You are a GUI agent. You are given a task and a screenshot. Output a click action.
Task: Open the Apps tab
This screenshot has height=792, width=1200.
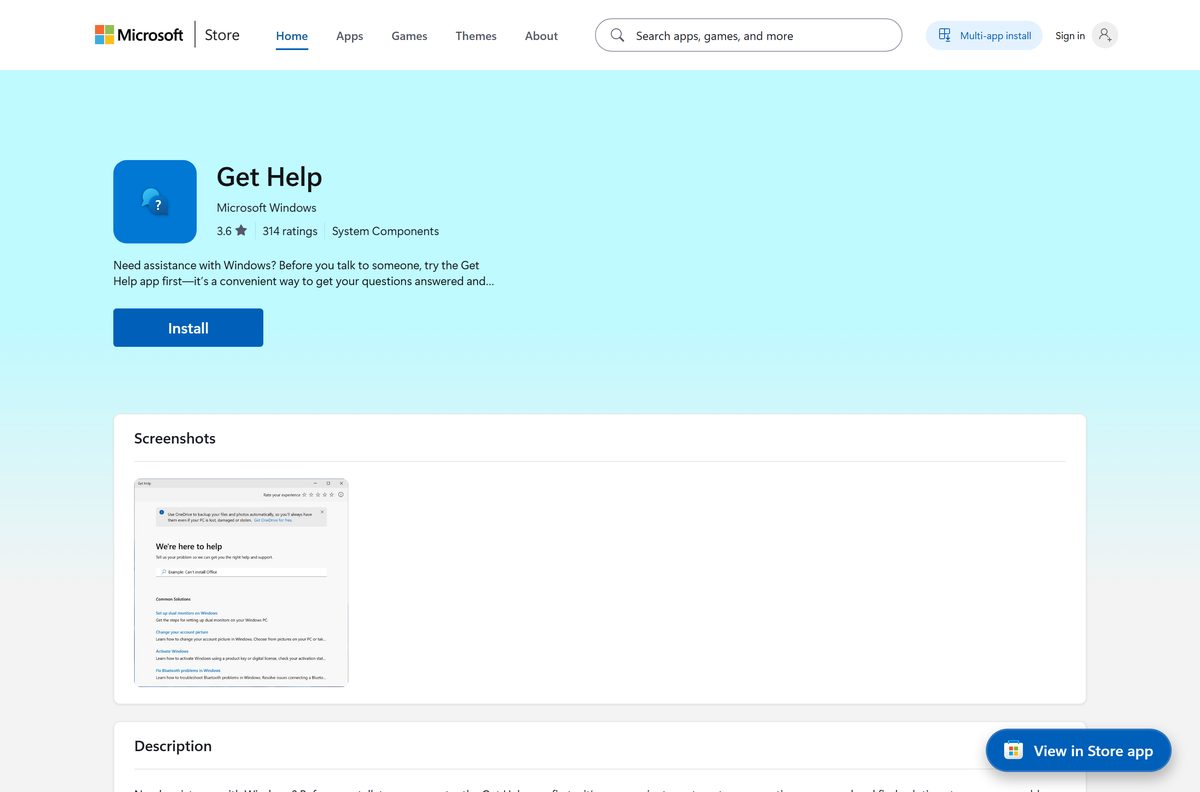[350, 36]
